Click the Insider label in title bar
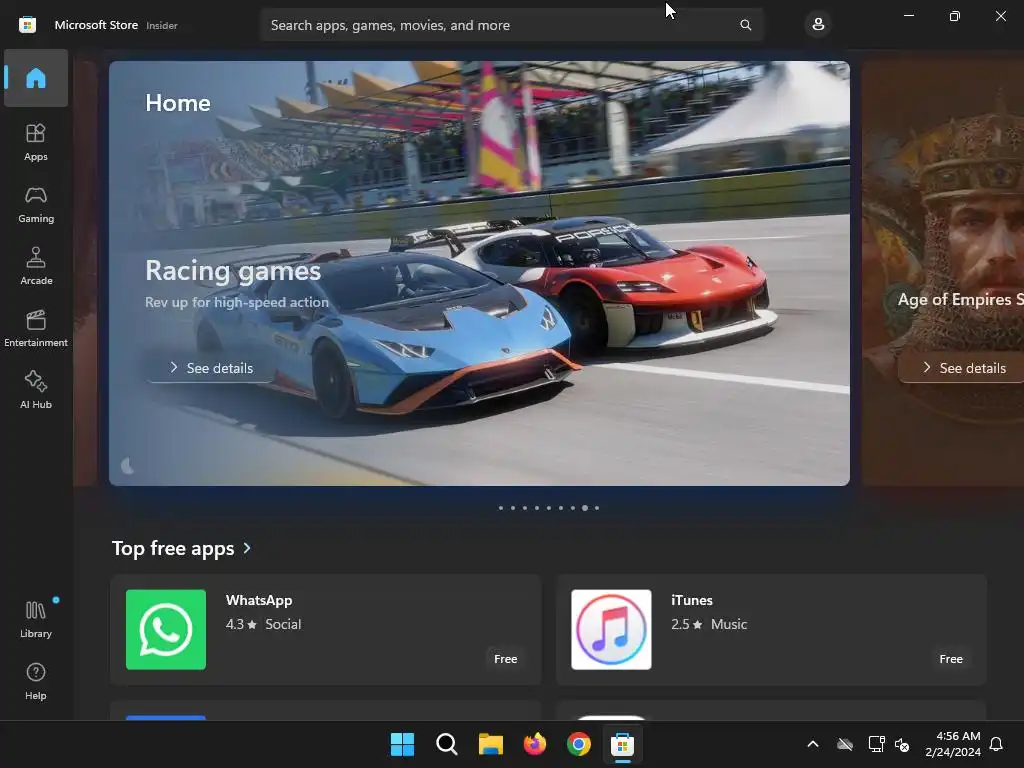 coord(162,25)
